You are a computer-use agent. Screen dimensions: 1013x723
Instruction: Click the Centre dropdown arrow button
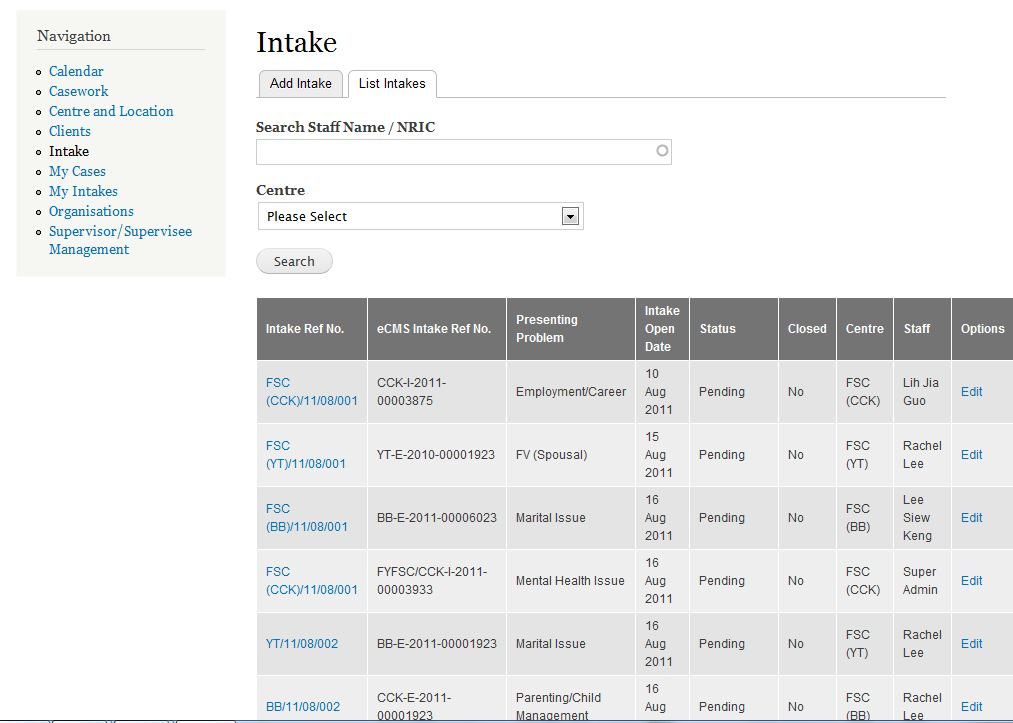(x=570, y=216)
